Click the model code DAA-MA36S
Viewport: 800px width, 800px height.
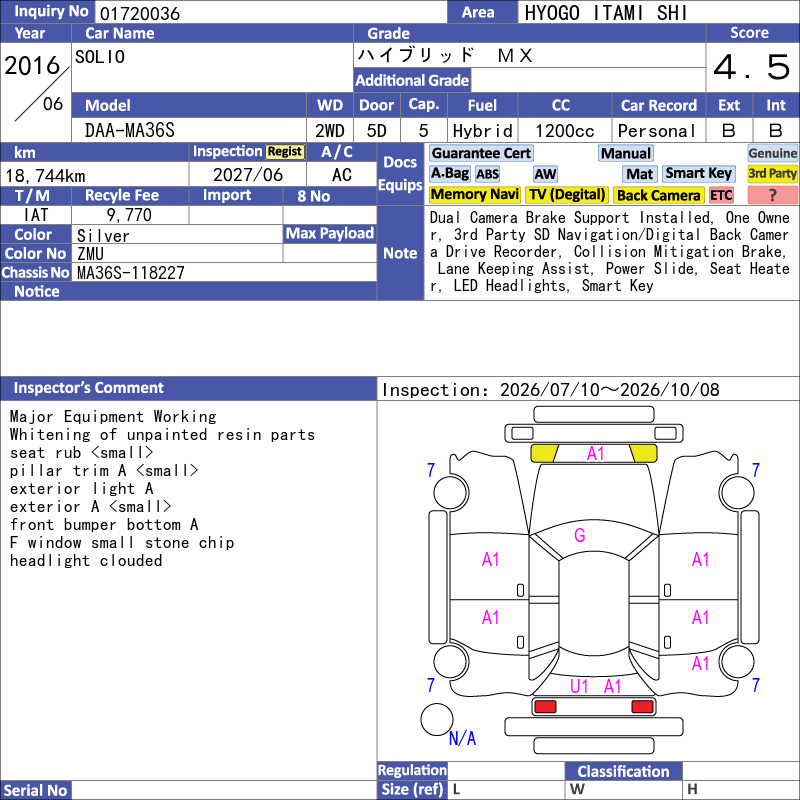click(x=130, y=131)
